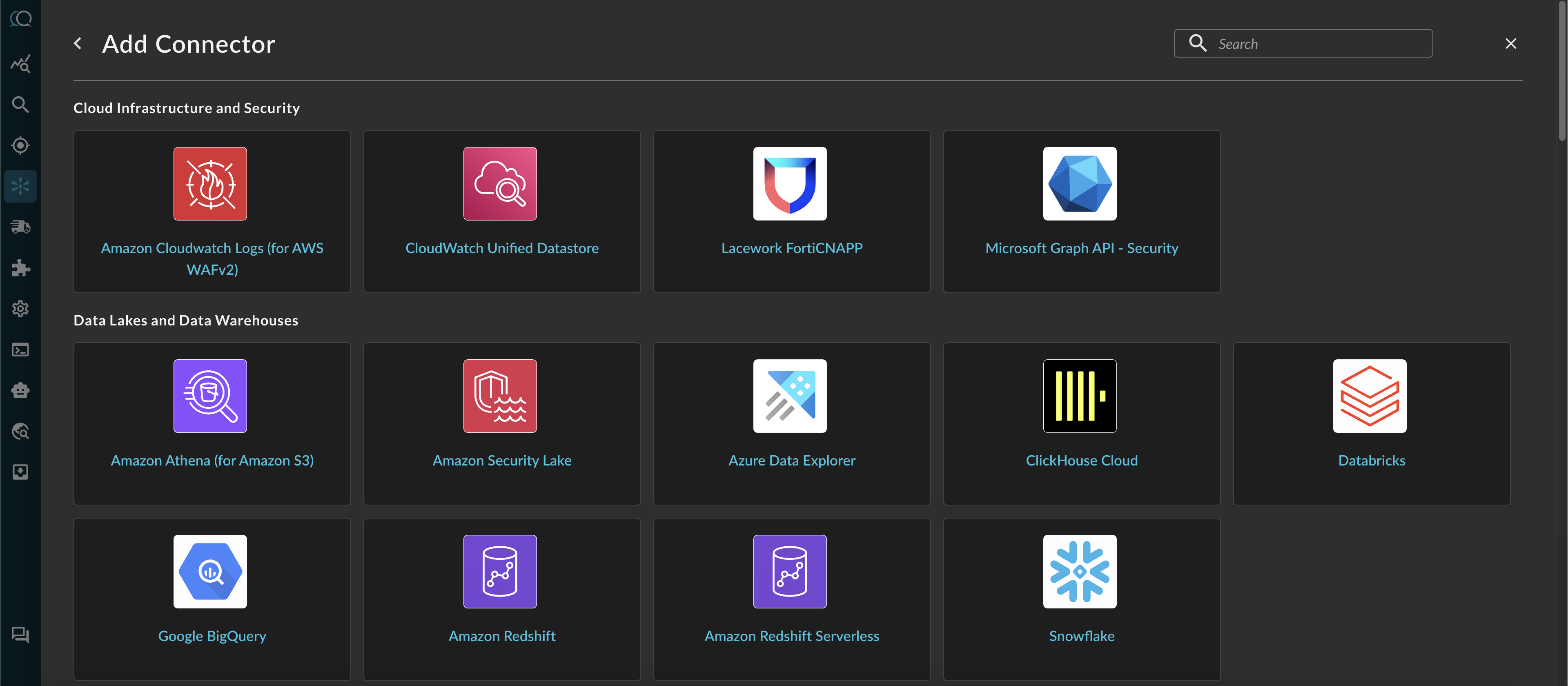Click the Lacework FortiCNAPP shield logo
1568x686 pixels.
coord(789,183)
